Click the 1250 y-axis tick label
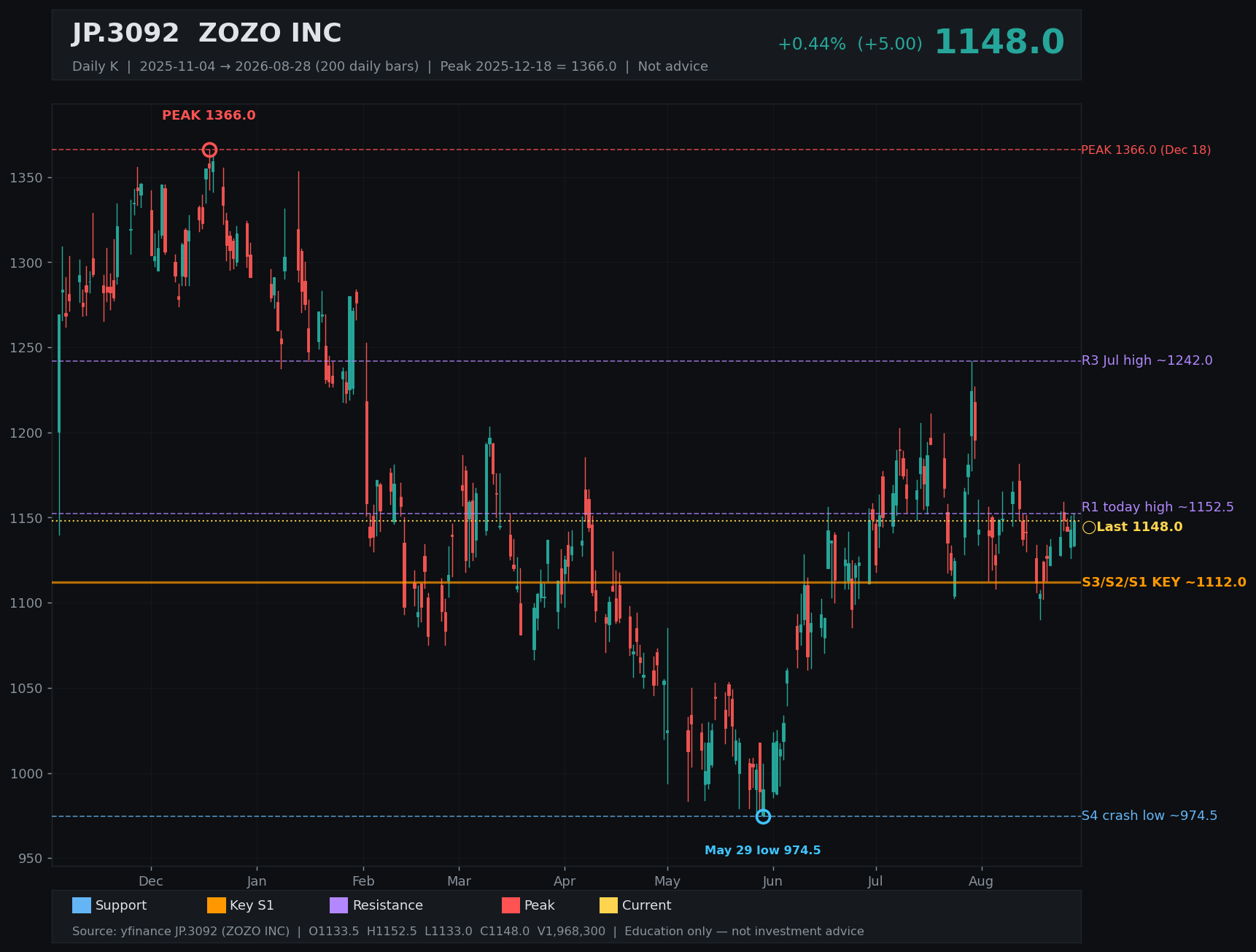1256x952 pixels. pos(26,348)
